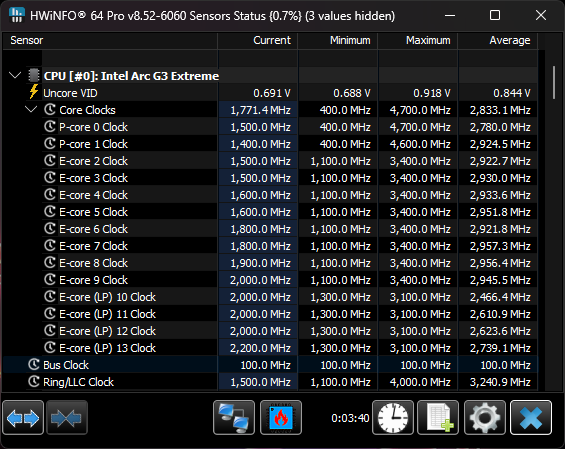This screenshot has width=565, height=449.
Task: Click the shrink columns inward-arrows button
Action: click(x=67, y=418)
